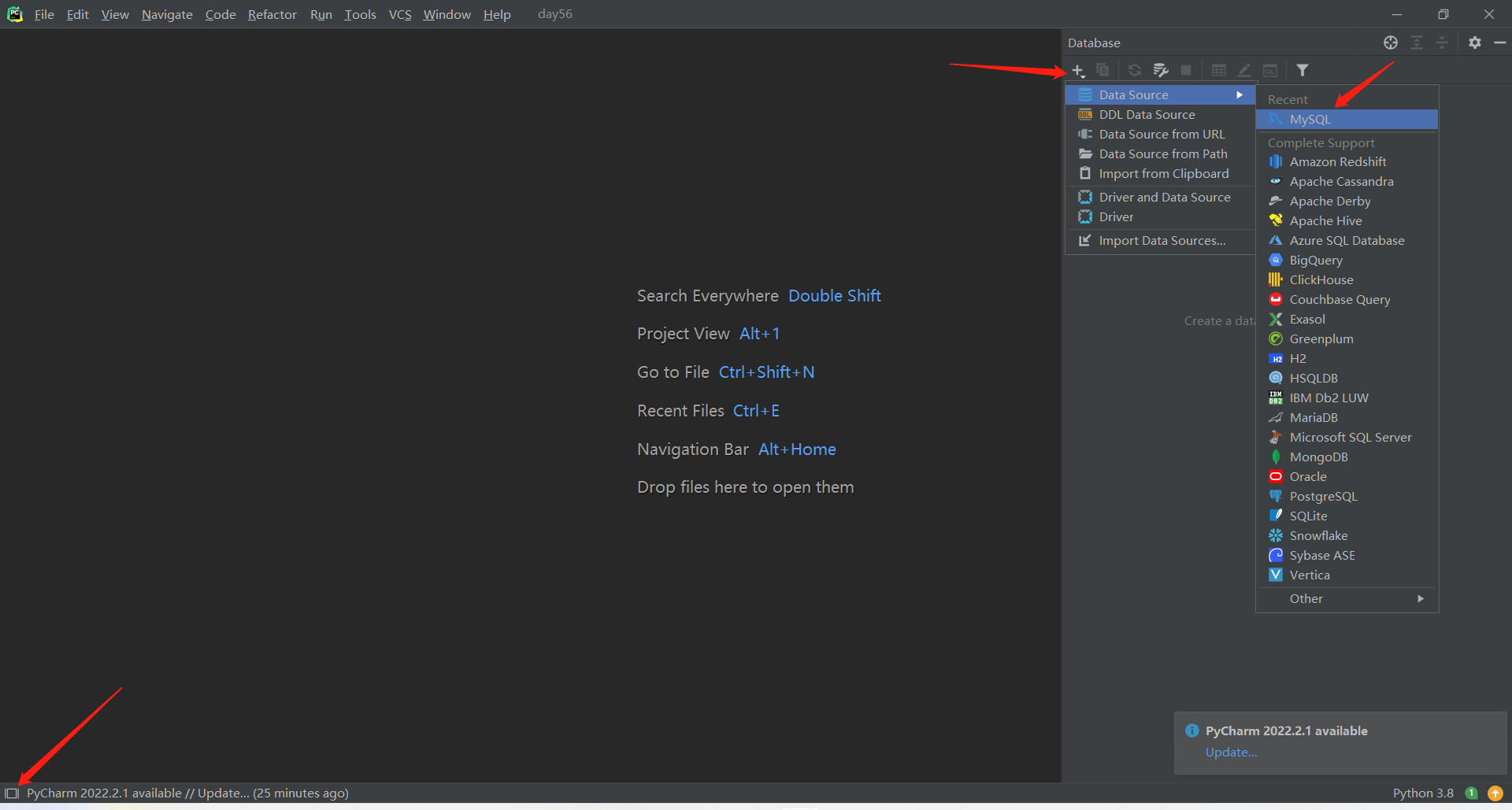Choose Apache Derby data source
This screenshot has width=1512, height=810.
tap(1347, 201)
